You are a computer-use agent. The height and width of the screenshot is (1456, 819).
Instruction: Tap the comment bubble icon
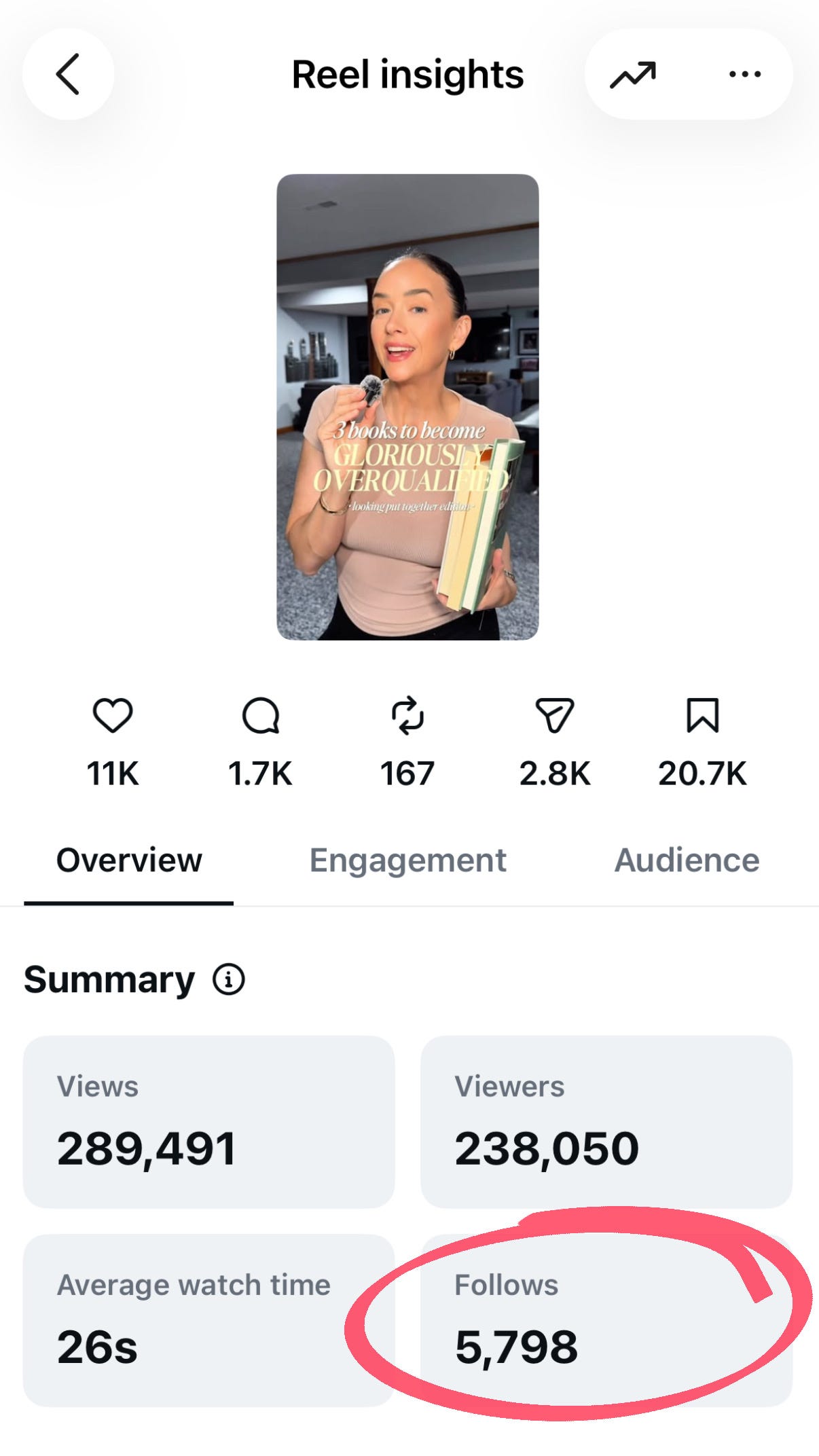click(x=261, y=715)
